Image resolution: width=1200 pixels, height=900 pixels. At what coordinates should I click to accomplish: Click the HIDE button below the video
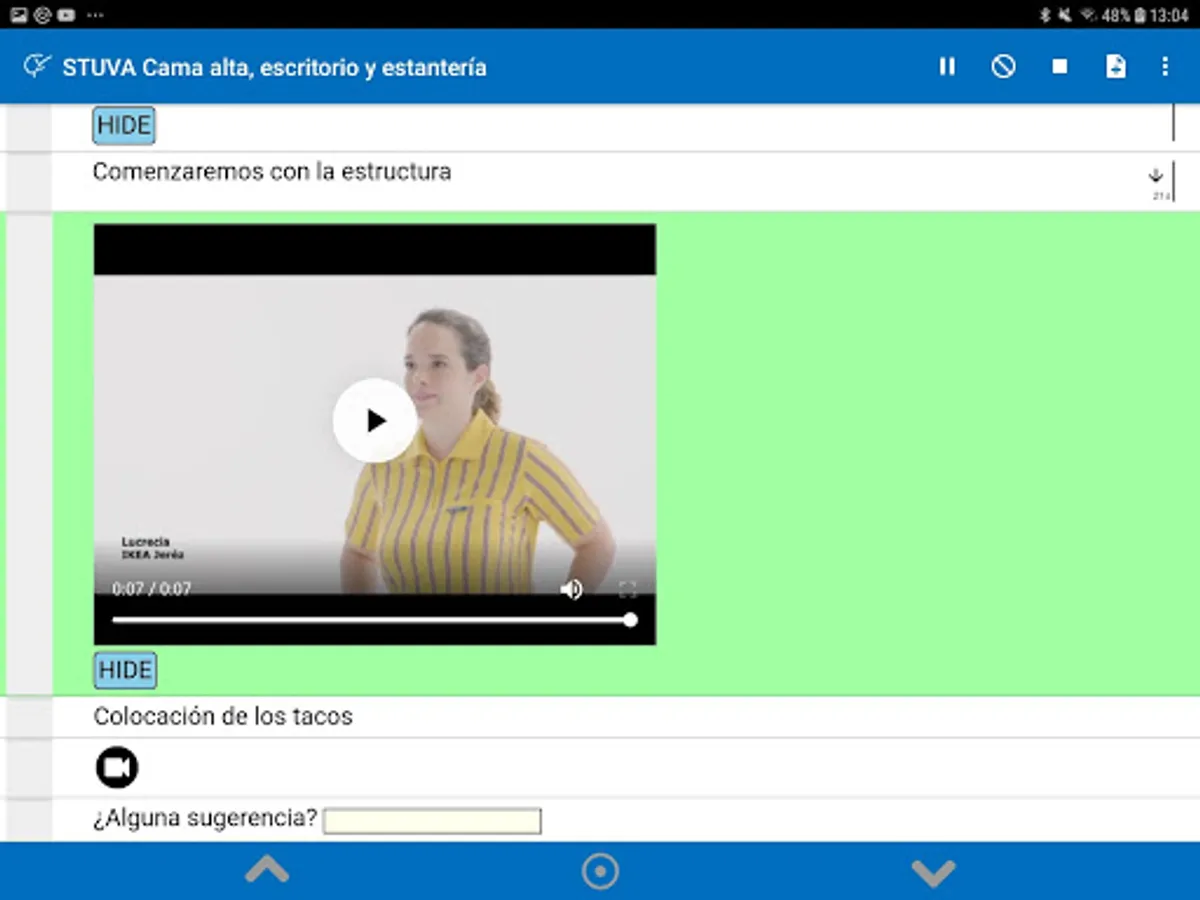tap(125, 670)
